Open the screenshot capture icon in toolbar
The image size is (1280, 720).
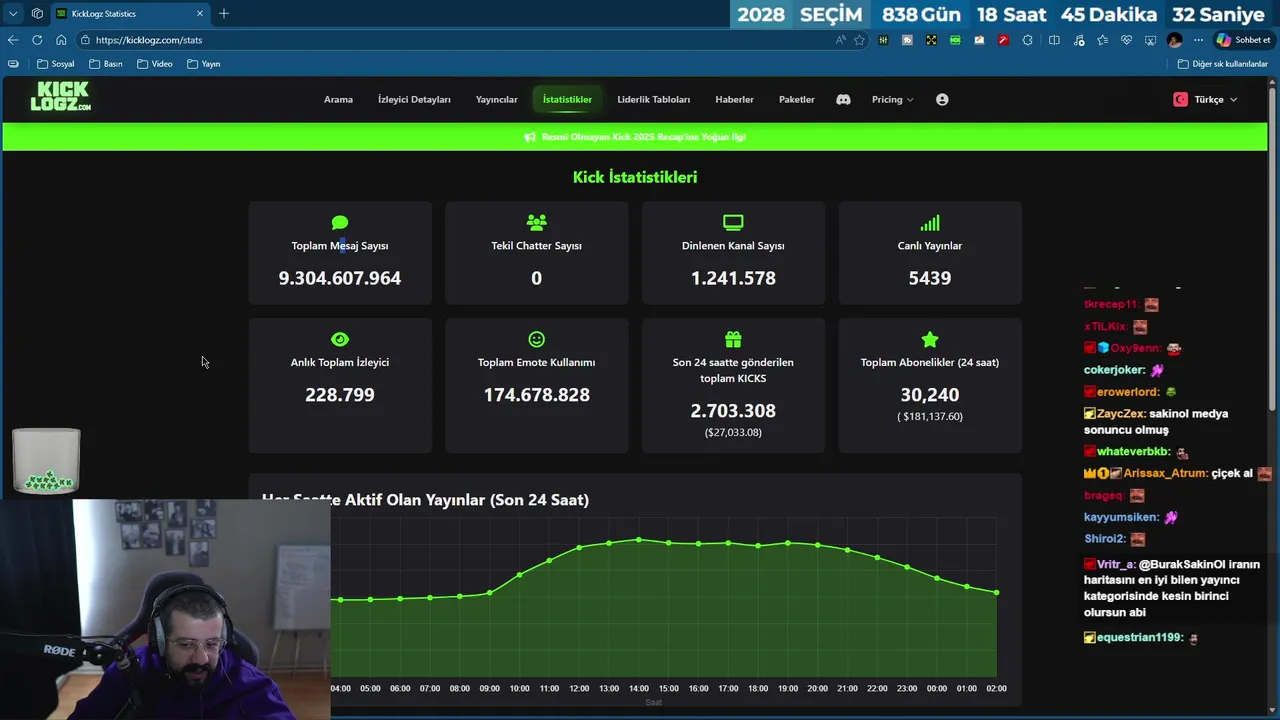1150,40
